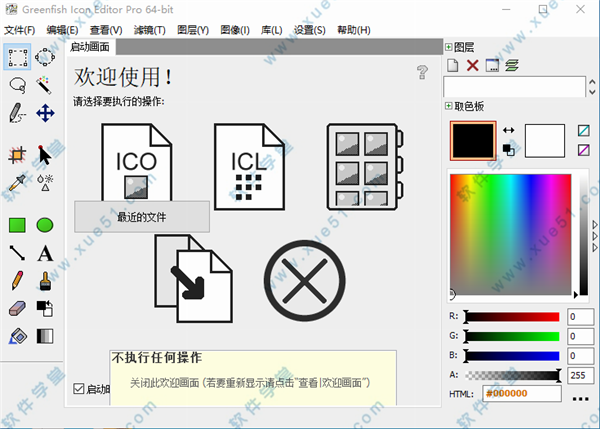Screen dimensions: 600x429
Task: Select the line tool
Action: tap(17, 253)
